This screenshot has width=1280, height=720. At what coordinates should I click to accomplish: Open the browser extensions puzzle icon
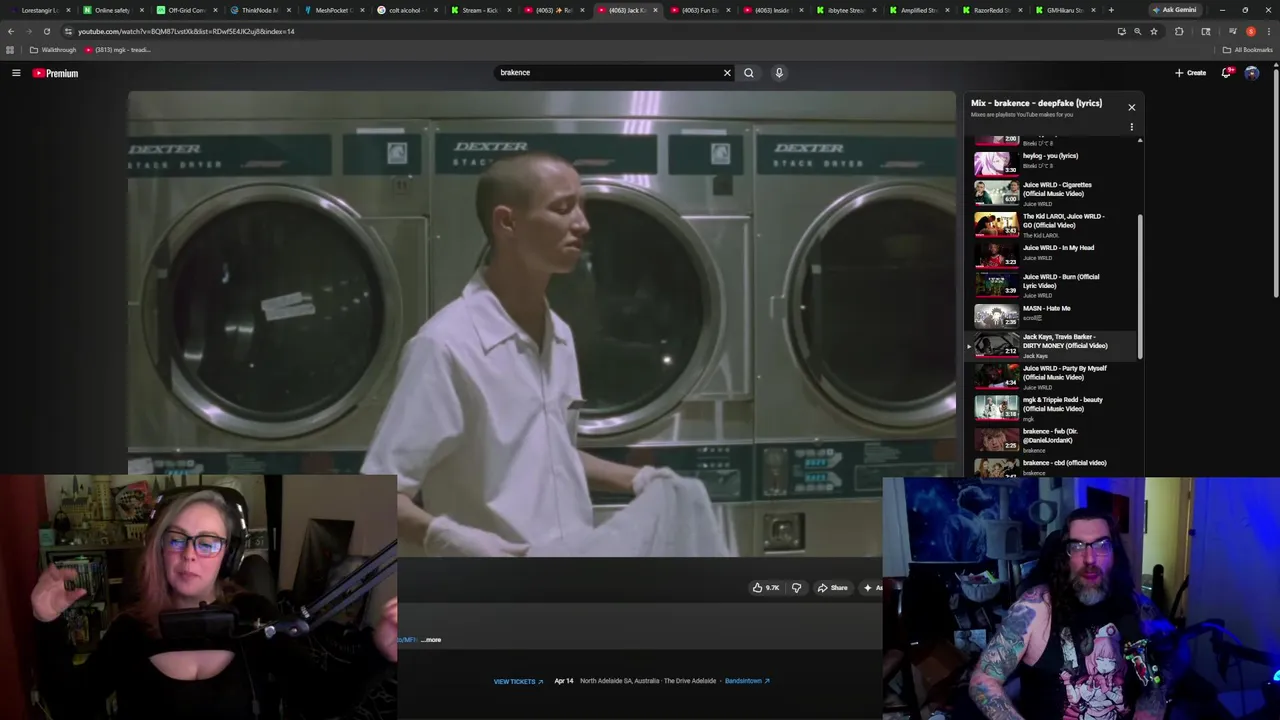tap(1179, 31)
